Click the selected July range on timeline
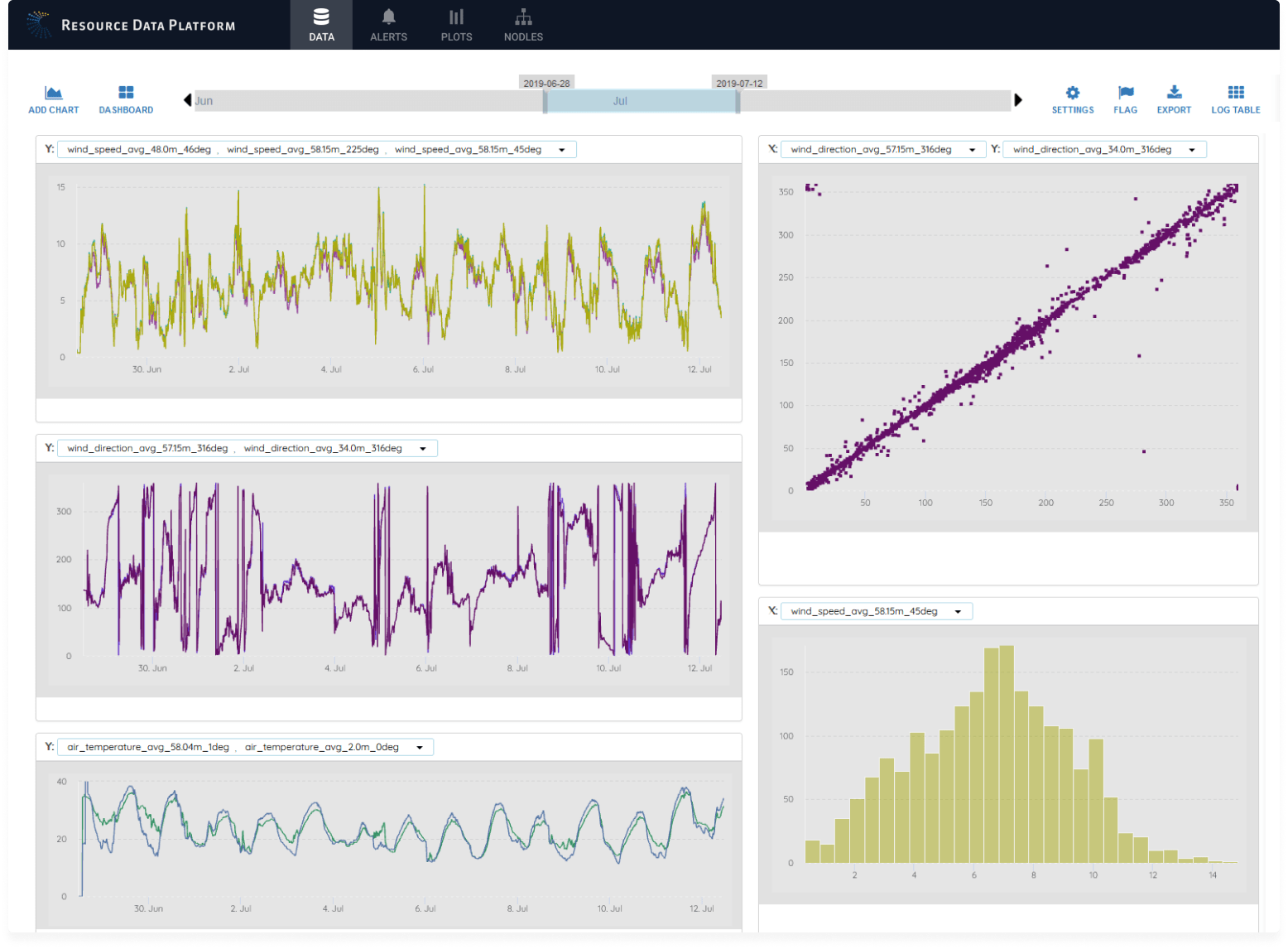The height and width of the screenshot is (949, 1288). pyautogui.click(x=642, y=101)
